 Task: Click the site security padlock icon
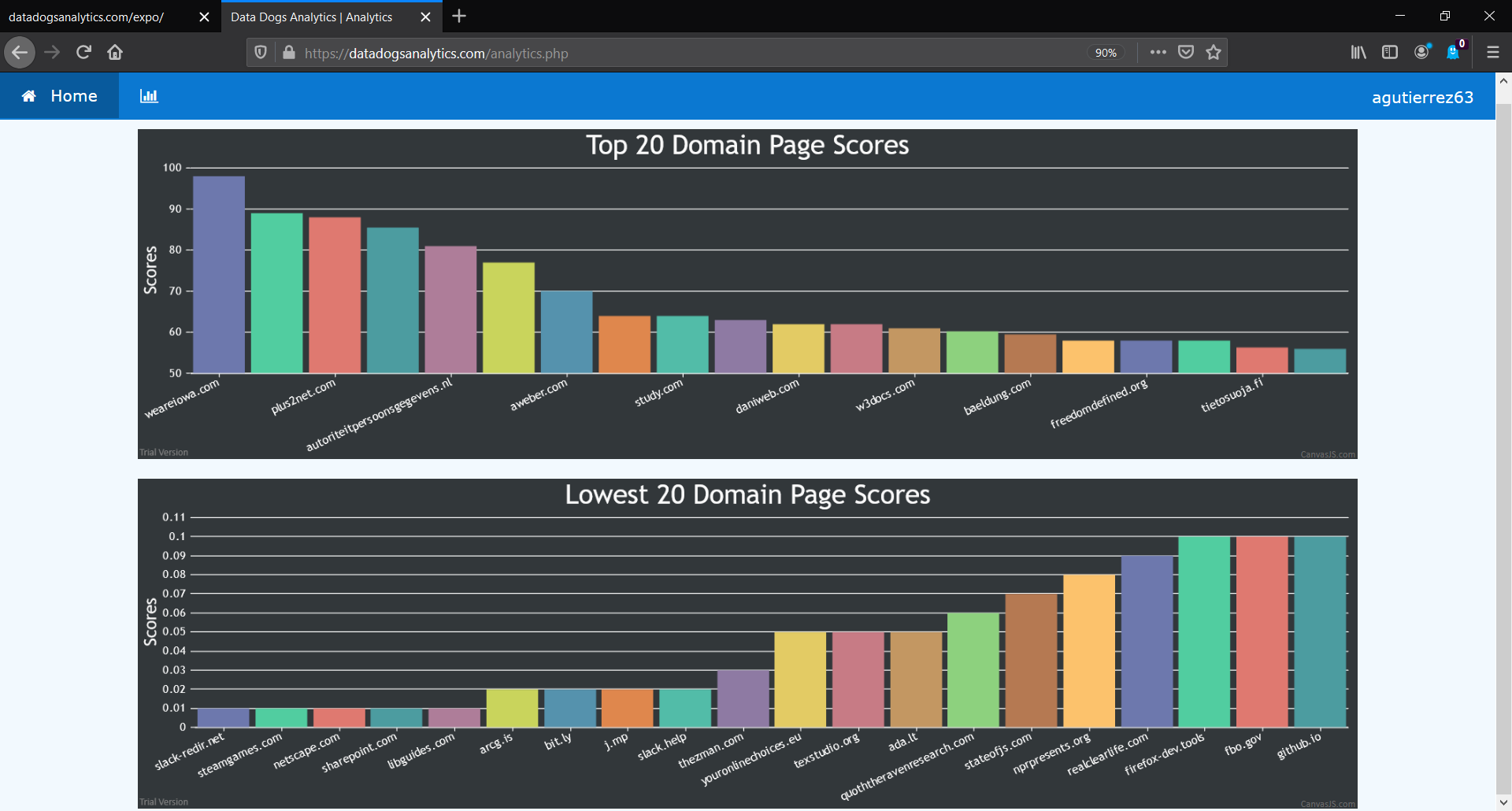click(x=289, y=53)
